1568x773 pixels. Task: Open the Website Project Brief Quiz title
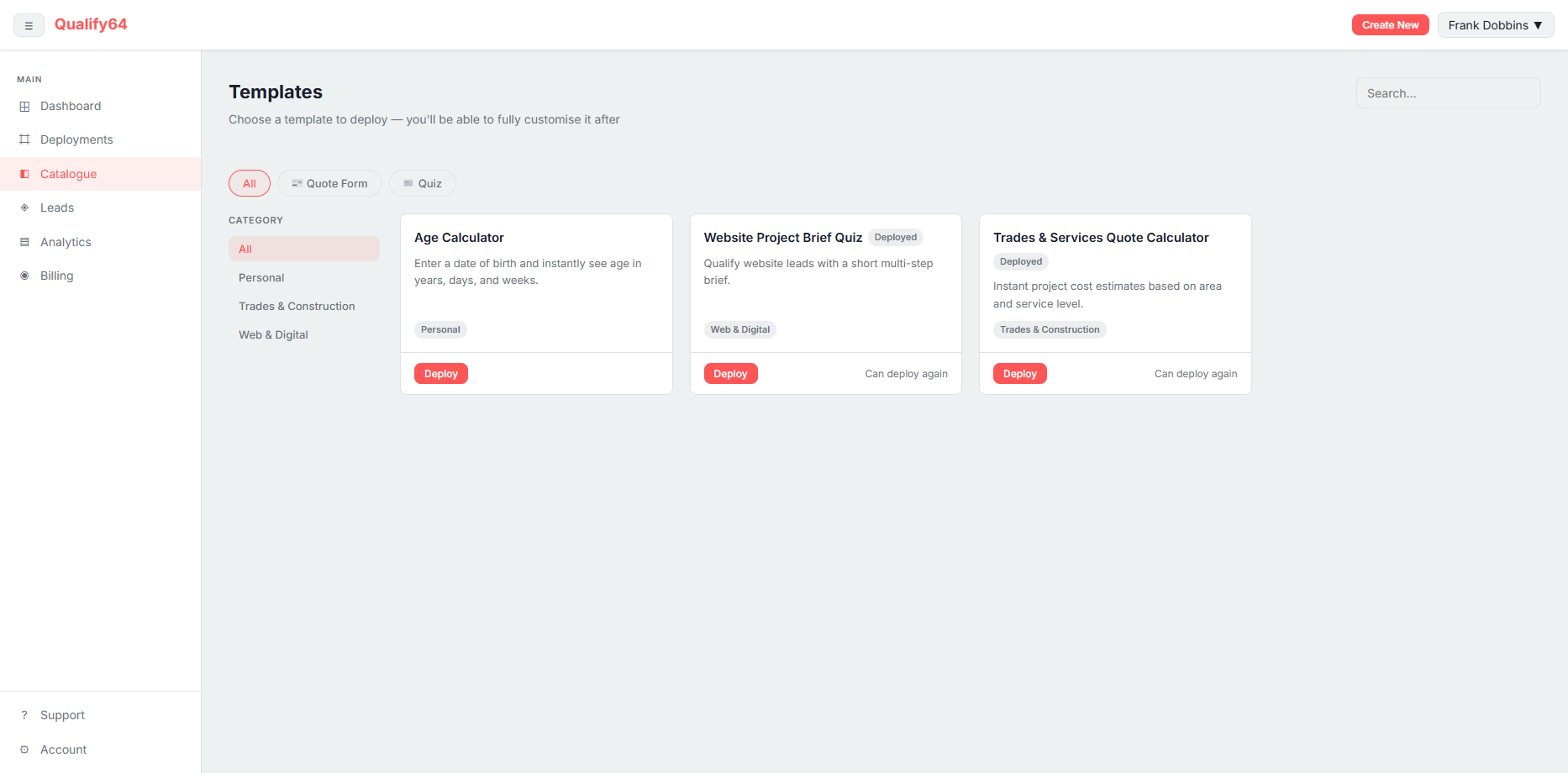click(x=783, y=238)
